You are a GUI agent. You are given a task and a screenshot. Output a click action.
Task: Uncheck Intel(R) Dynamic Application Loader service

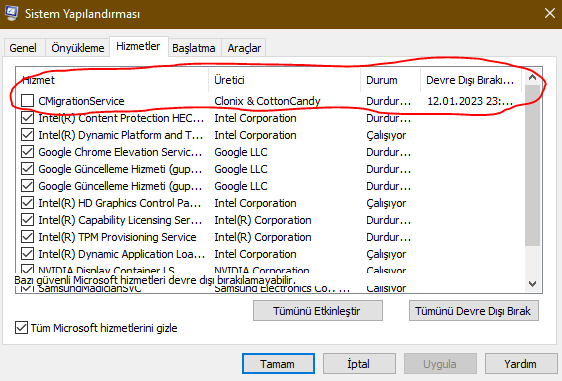coord(28,254)
